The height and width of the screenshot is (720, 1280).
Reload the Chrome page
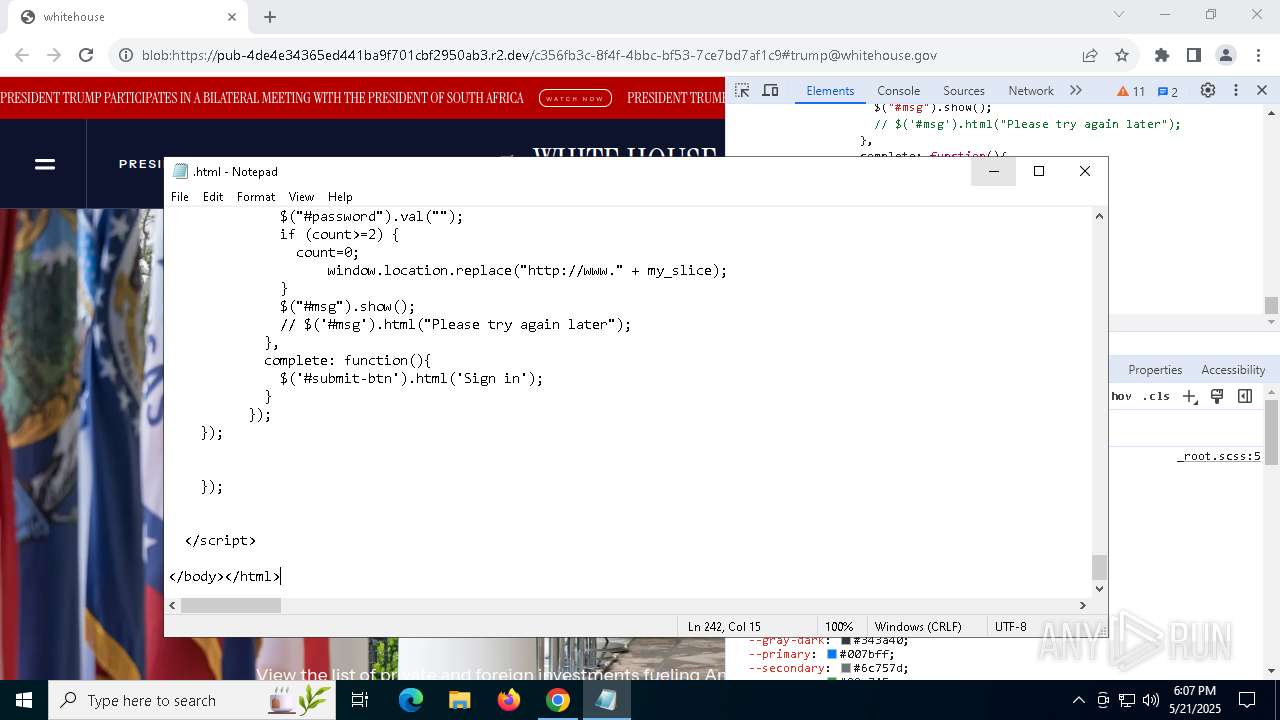click(x=86, y=55)
